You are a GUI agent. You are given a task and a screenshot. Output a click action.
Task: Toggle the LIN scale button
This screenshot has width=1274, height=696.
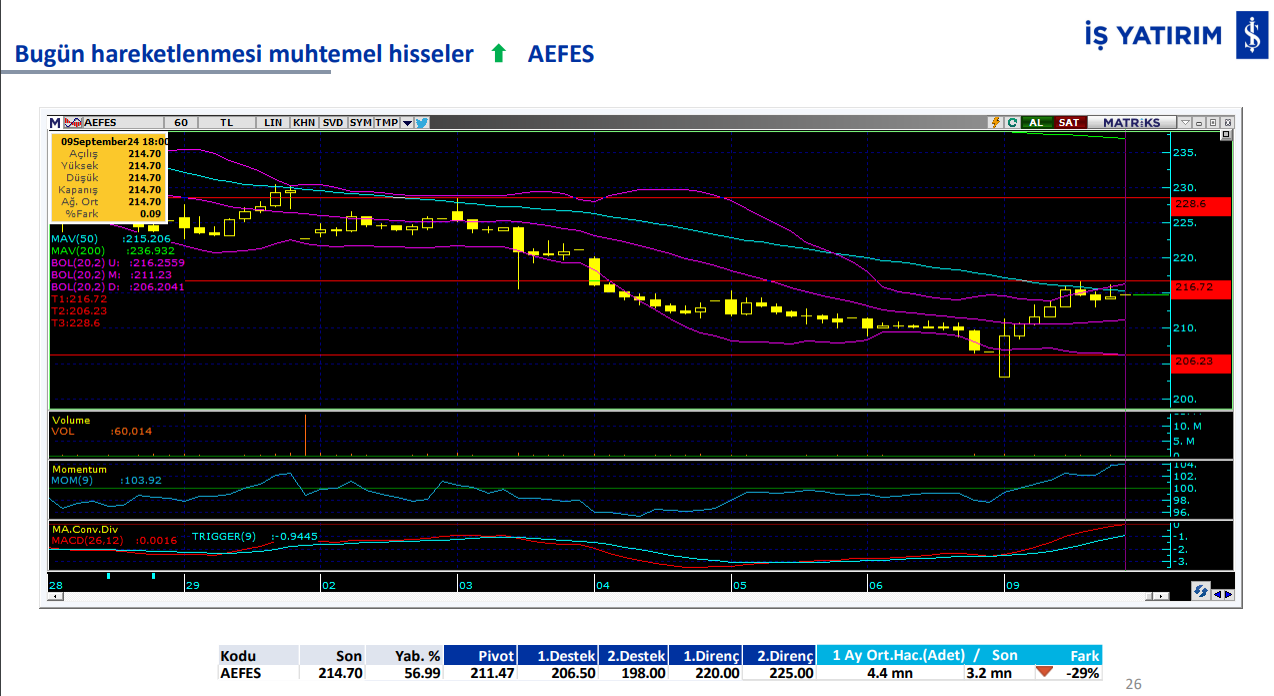[273, 123]
